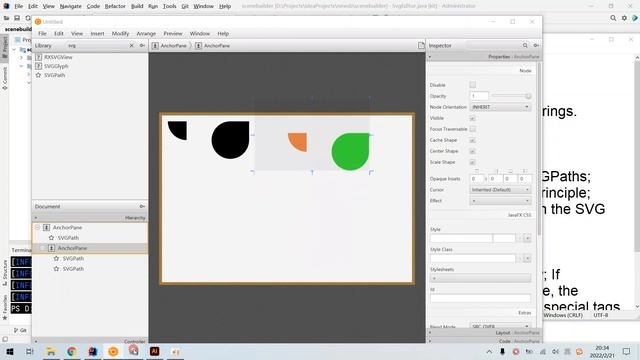Screen dimensions: 640x360
Task: Collapse the Properties section of Inspector
Action: click(430, 57)
